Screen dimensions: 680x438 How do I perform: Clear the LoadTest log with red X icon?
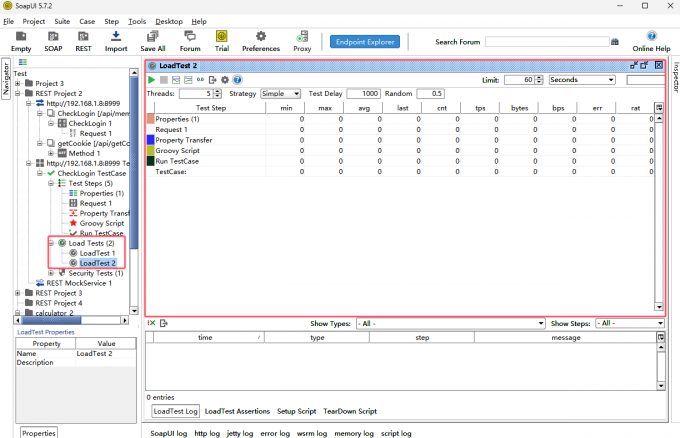click(151, 323)
